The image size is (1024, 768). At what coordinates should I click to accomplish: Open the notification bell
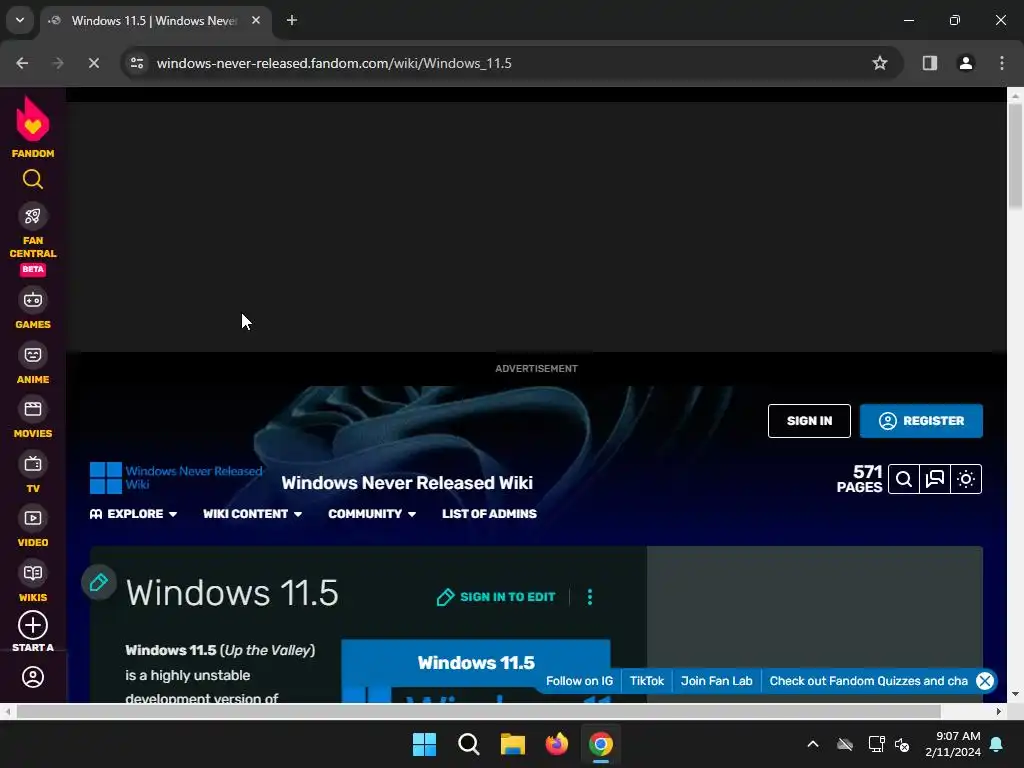point(997,744)
